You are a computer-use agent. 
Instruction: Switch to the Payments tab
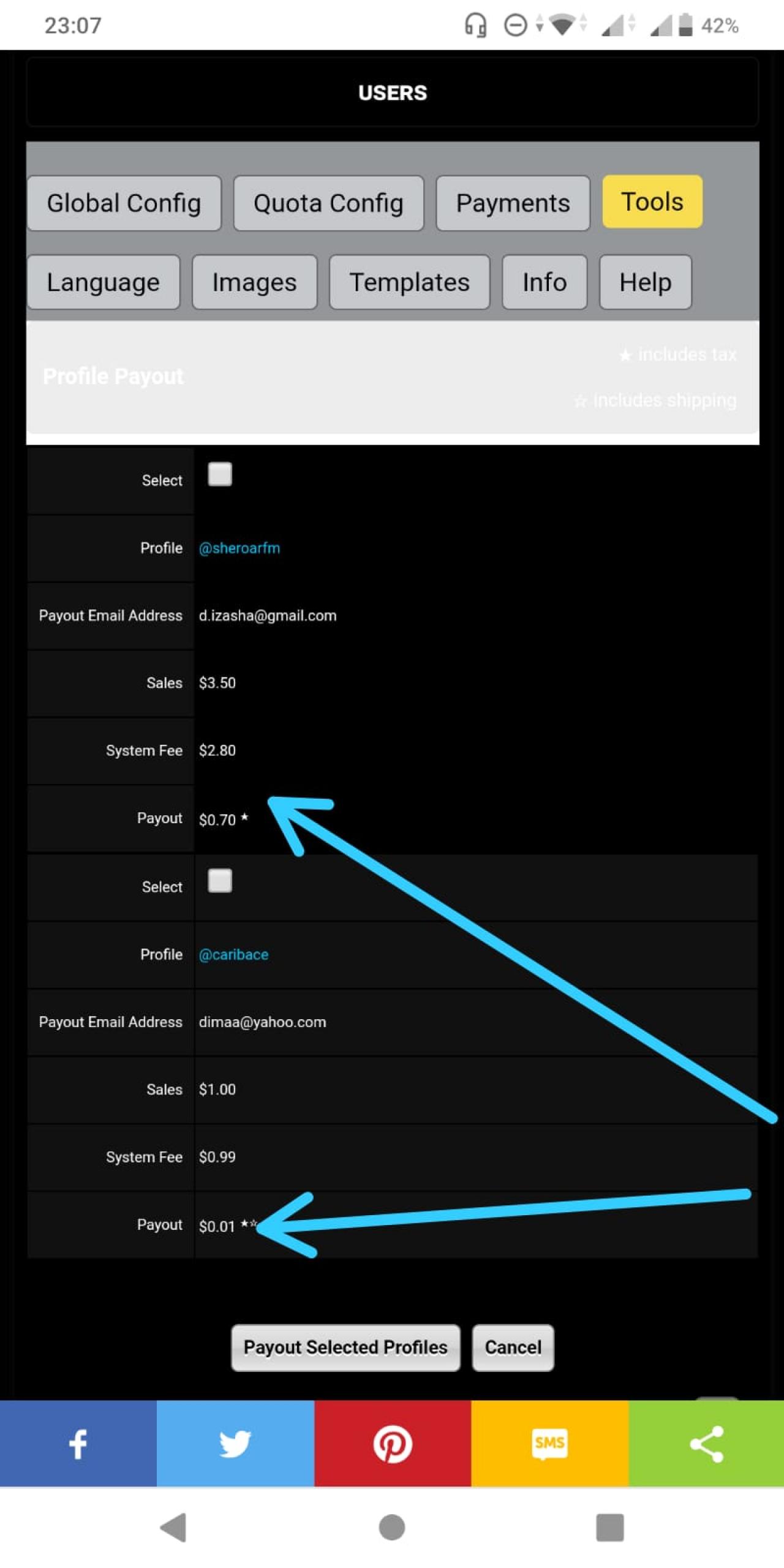pos(513,203)
